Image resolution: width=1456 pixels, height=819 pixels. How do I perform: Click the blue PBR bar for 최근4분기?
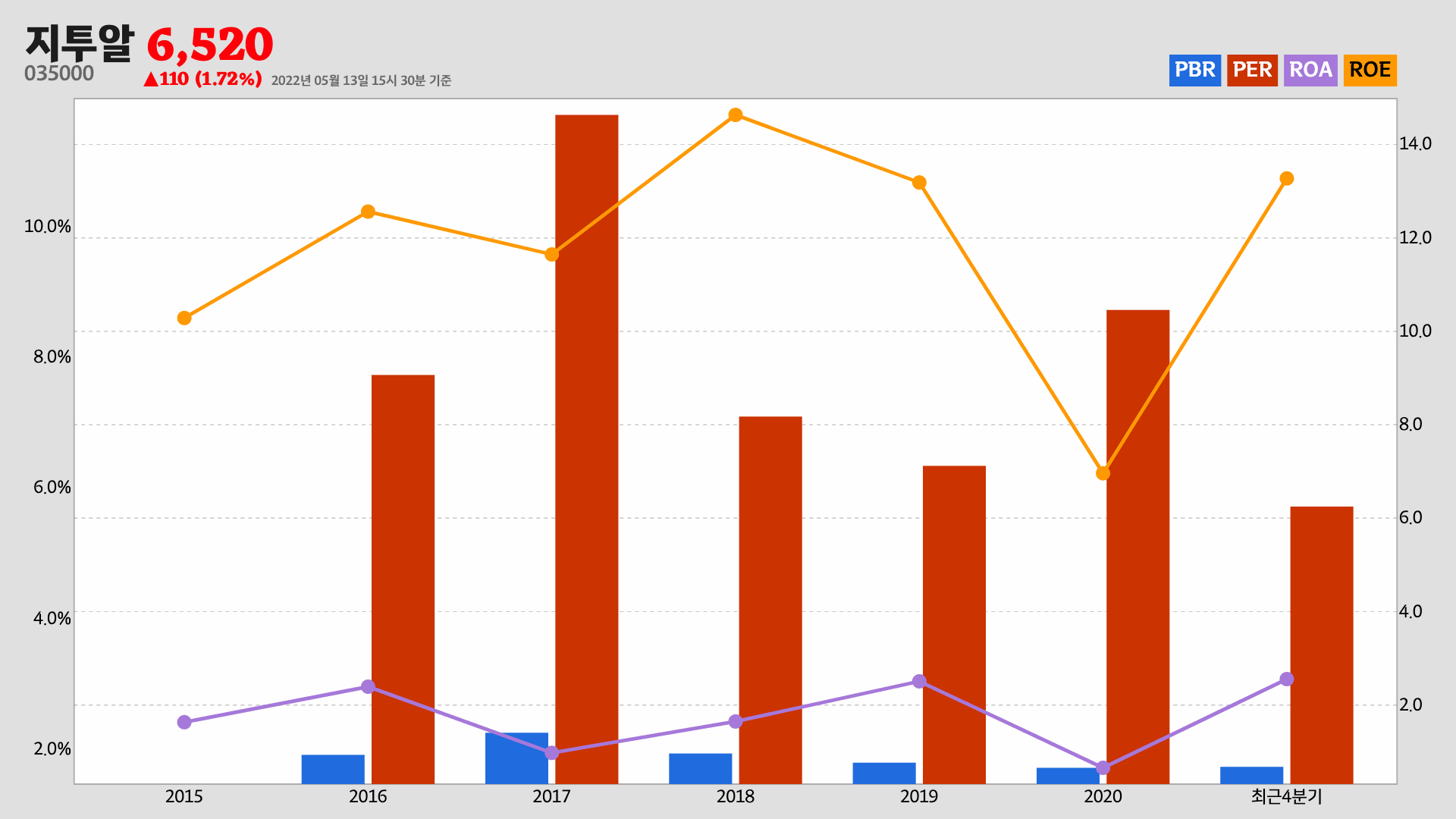tap(1251, 775)
